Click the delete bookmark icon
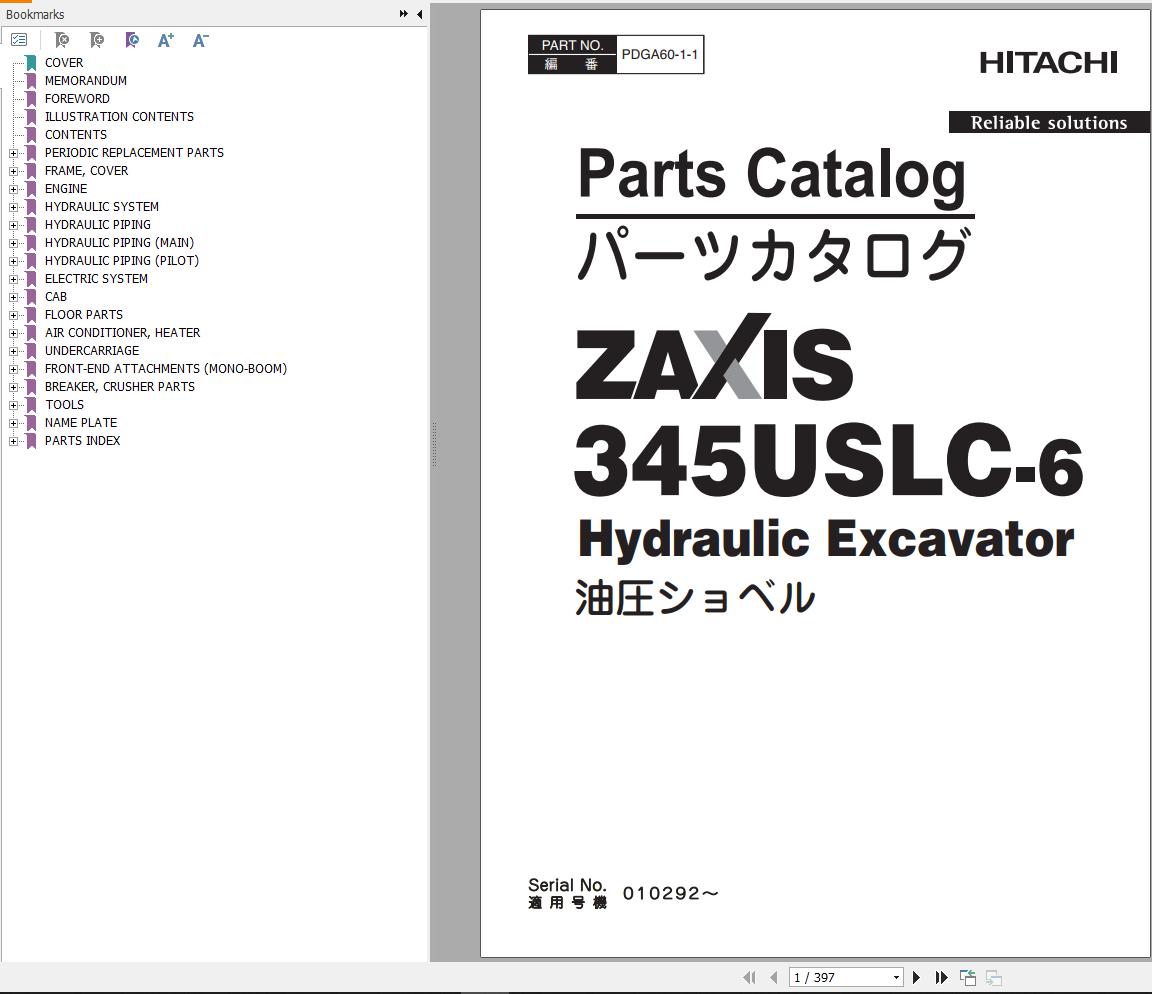Viewport: 1152px width, 994px height. (62, 40)
